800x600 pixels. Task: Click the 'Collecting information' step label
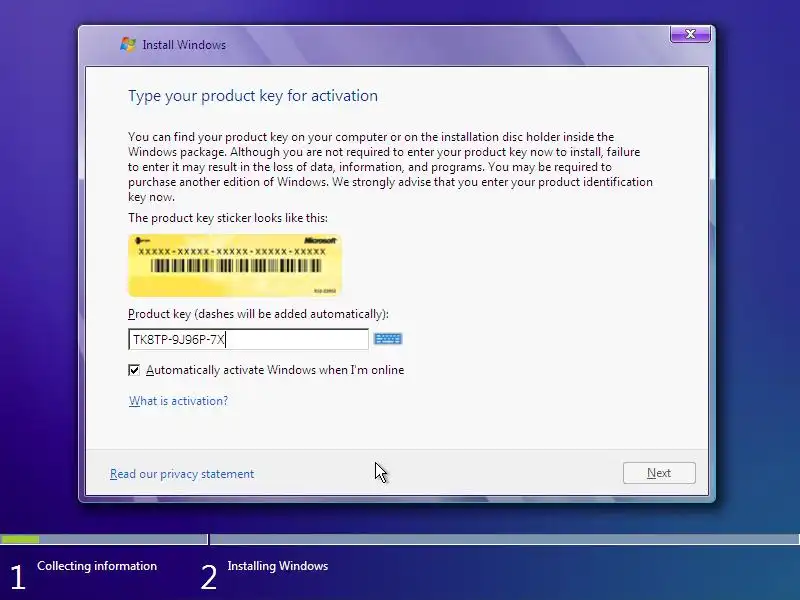click(x=97, y=566)
